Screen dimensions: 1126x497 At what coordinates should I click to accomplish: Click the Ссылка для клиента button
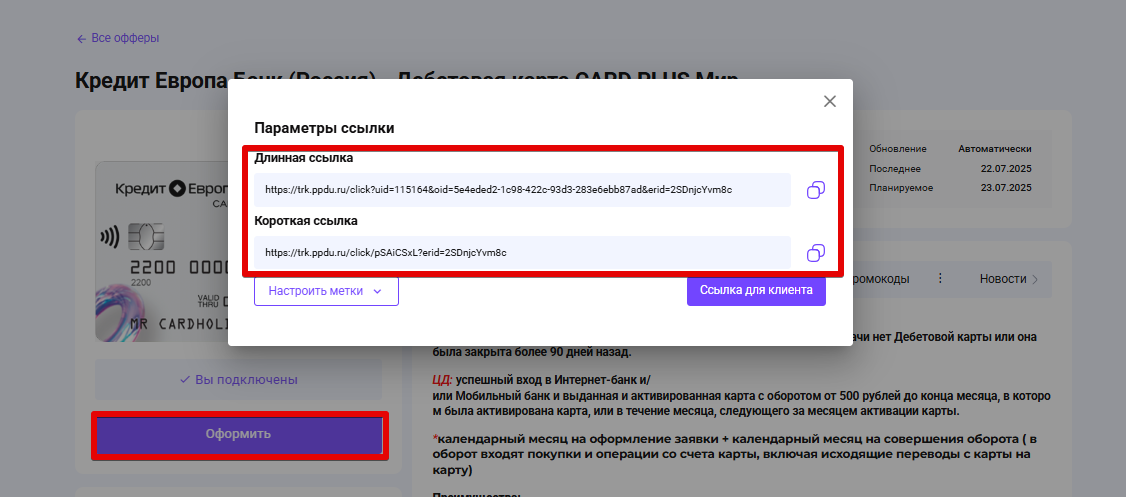[x=756, y=291]
